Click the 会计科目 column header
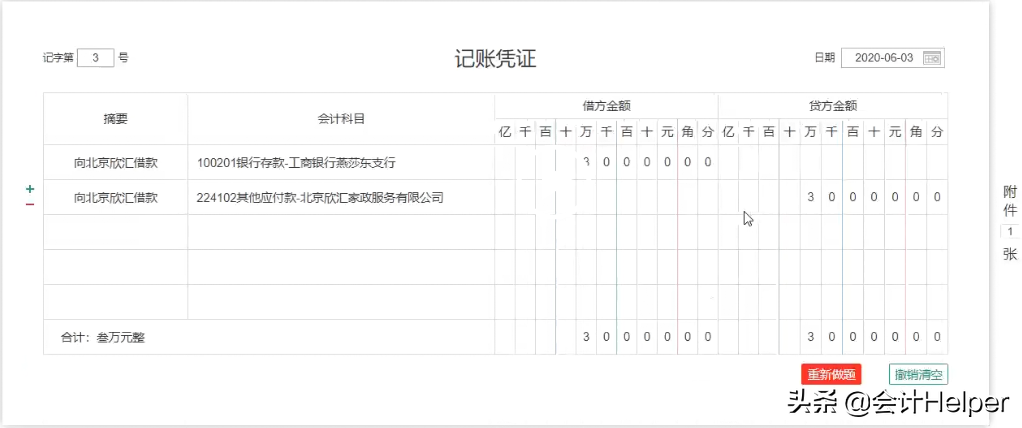This screenshot has height=428, width=1022. coord(341,119)
